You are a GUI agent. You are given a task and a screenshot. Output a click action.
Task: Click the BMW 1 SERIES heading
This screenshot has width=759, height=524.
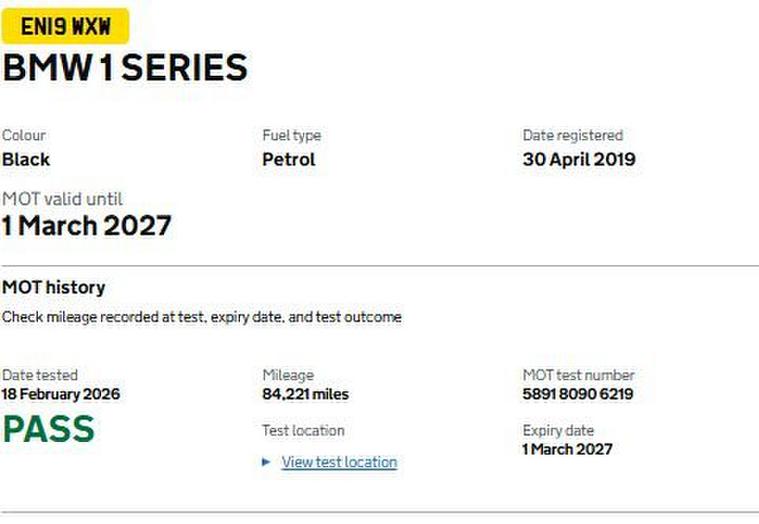125,68
